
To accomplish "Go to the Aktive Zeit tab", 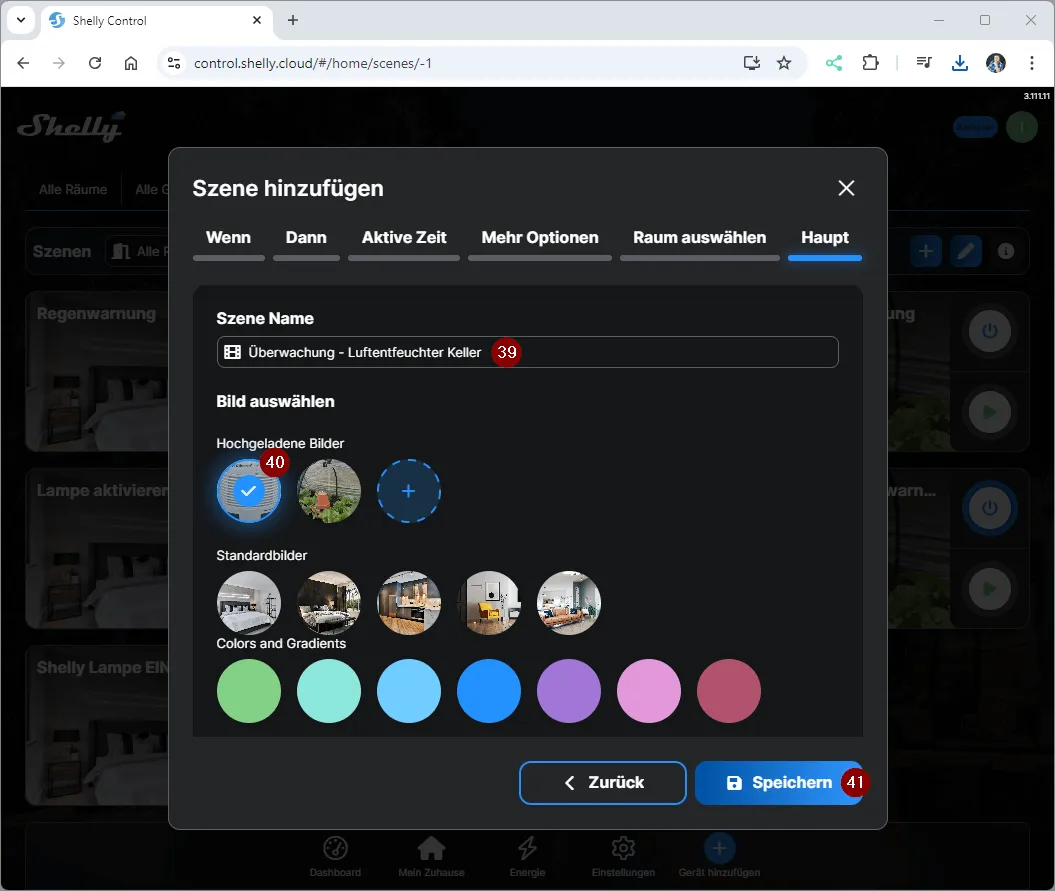I will coord(404,238).
